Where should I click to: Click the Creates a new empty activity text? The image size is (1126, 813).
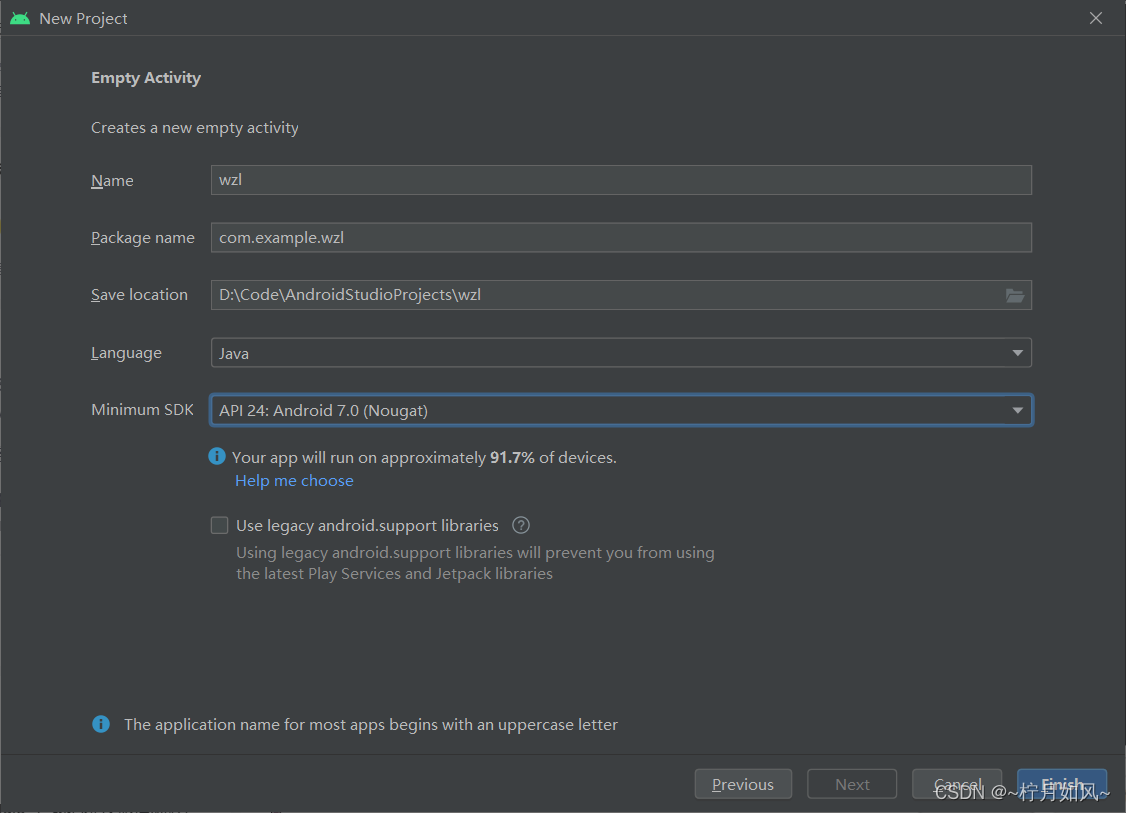[x=195, y=128]
